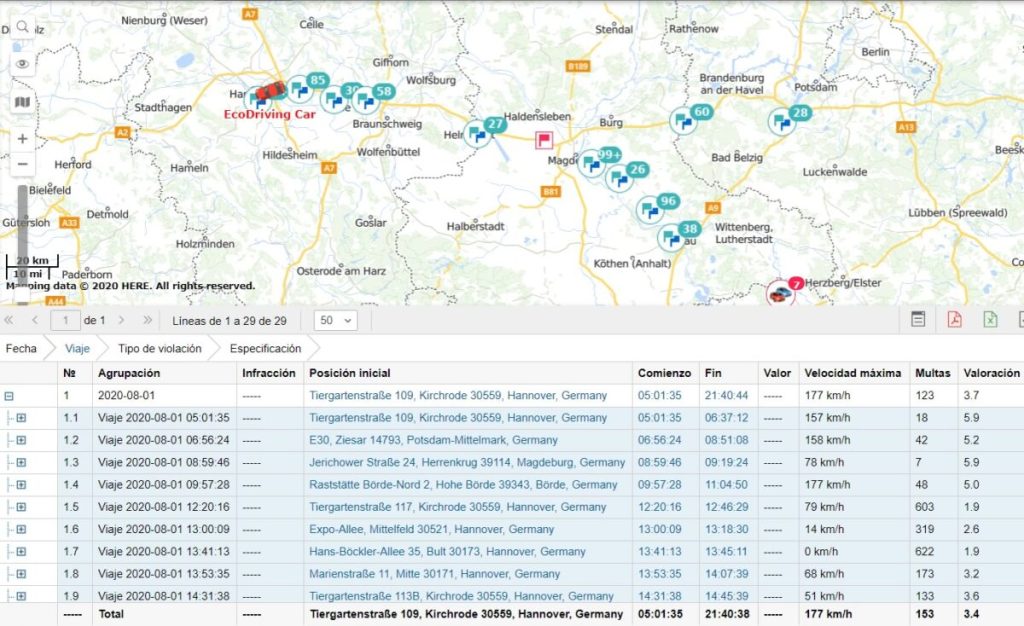The image size is (1024, 626).
Task: Export the report to Excel
Action: coord(990,320)
